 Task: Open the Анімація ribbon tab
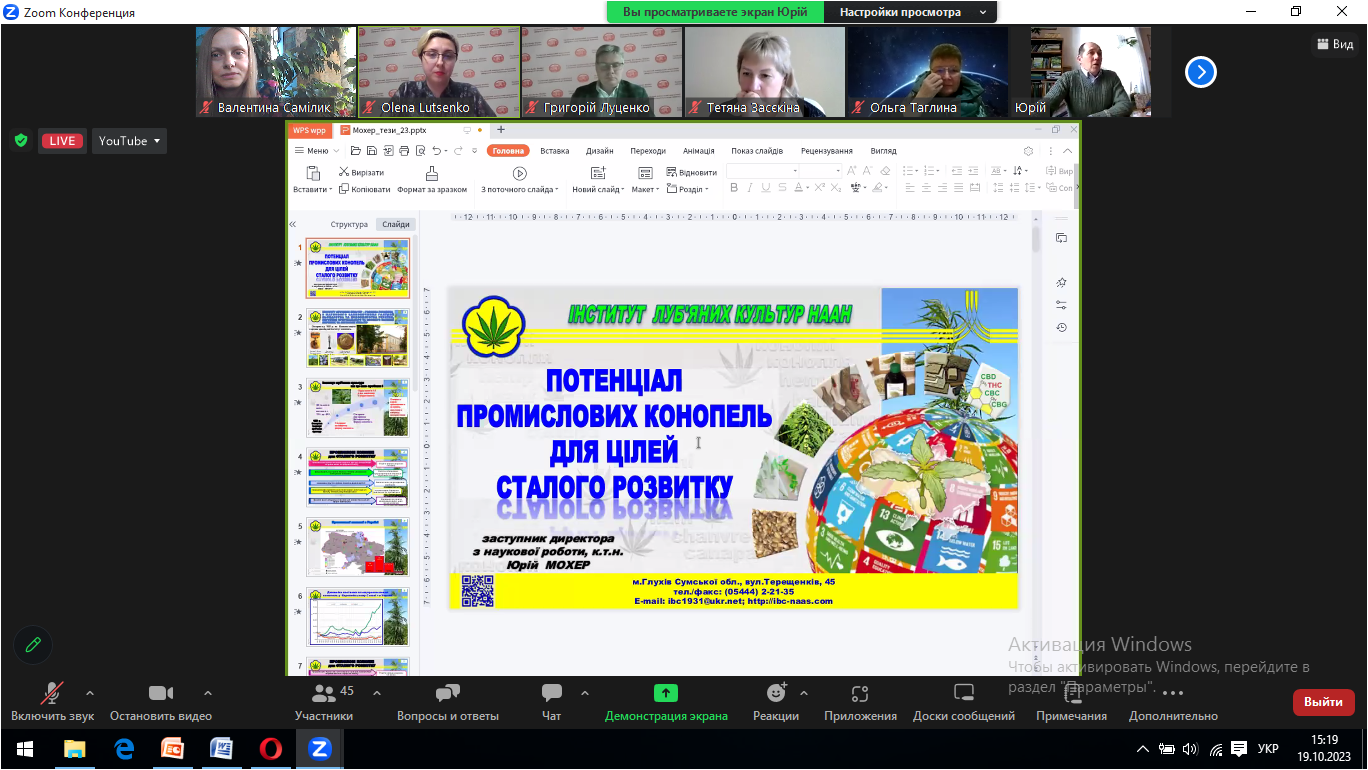(x=699, y=151)
